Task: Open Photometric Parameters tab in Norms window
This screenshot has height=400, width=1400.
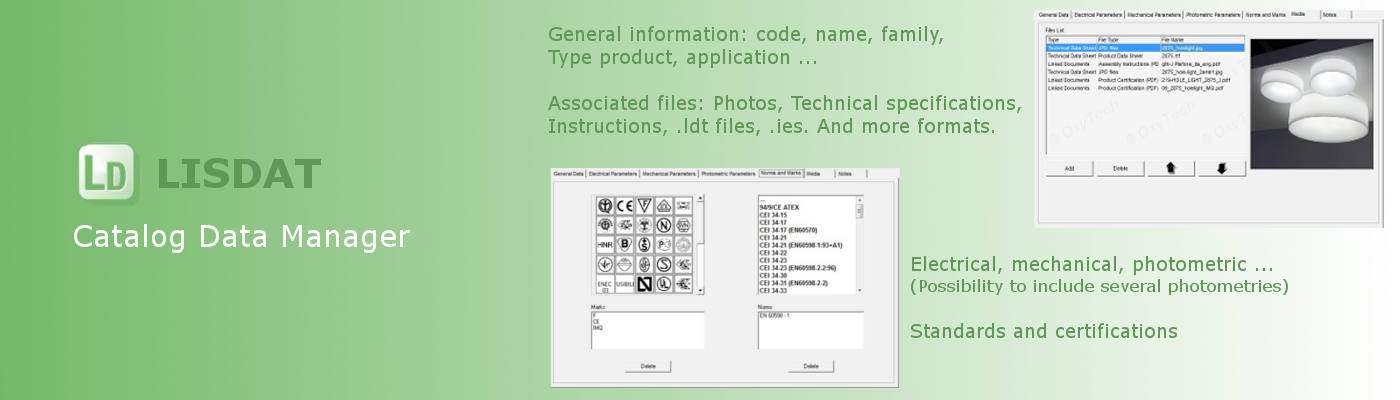Action: pyautogui.click(x=728, y=174)
